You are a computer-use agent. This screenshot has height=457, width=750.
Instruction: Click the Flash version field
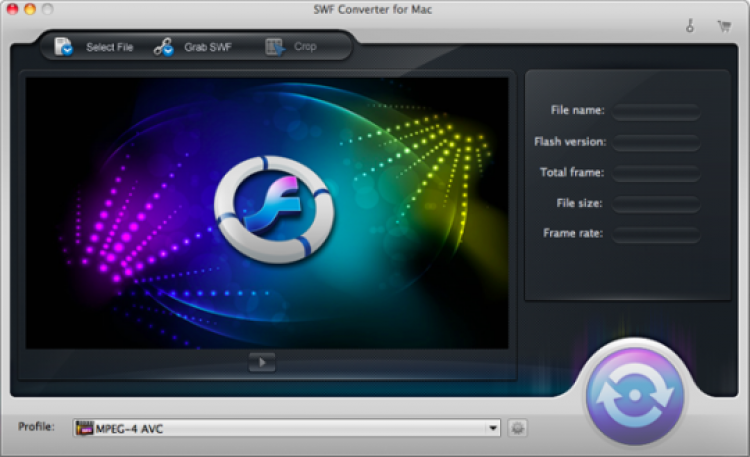click(656, 142)
